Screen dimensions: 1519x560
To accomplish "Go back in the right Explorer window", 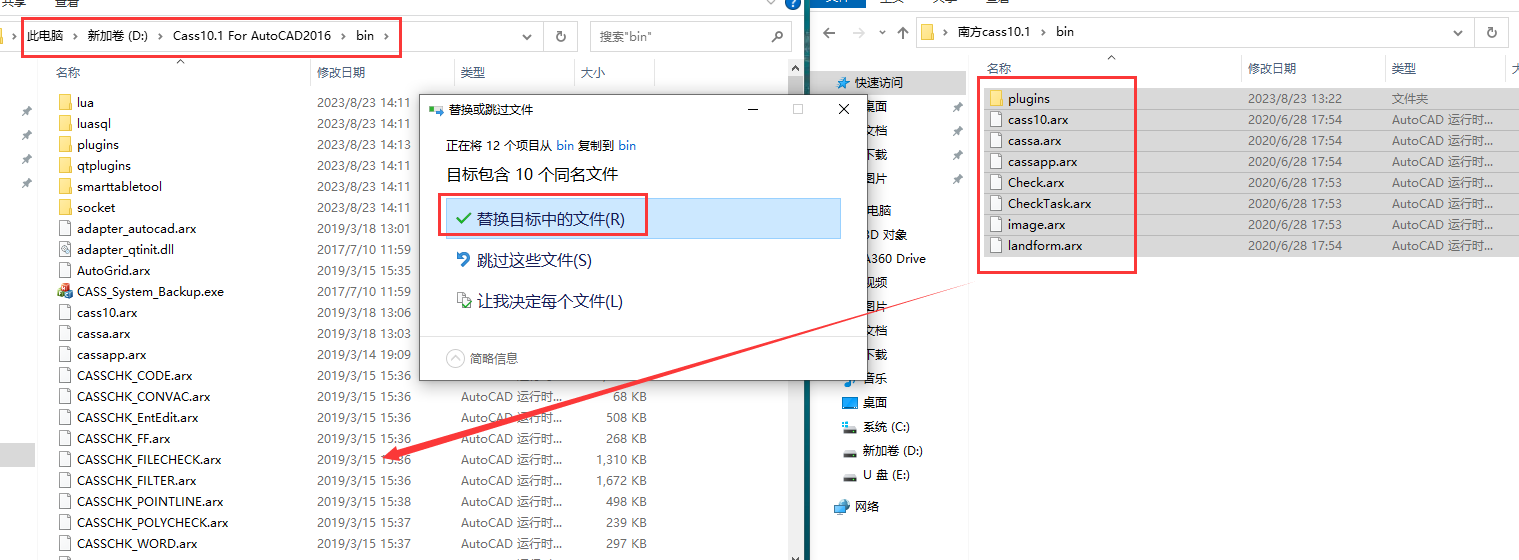I will tap(828, 33).
